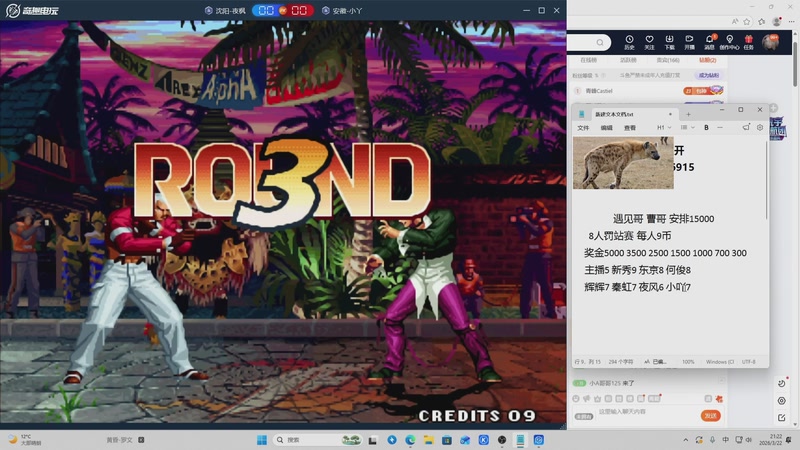Open the 历史 history icon in Douyu header
Image resolution: width=800 pixels, height=450 pixels.
pos(629,42)
